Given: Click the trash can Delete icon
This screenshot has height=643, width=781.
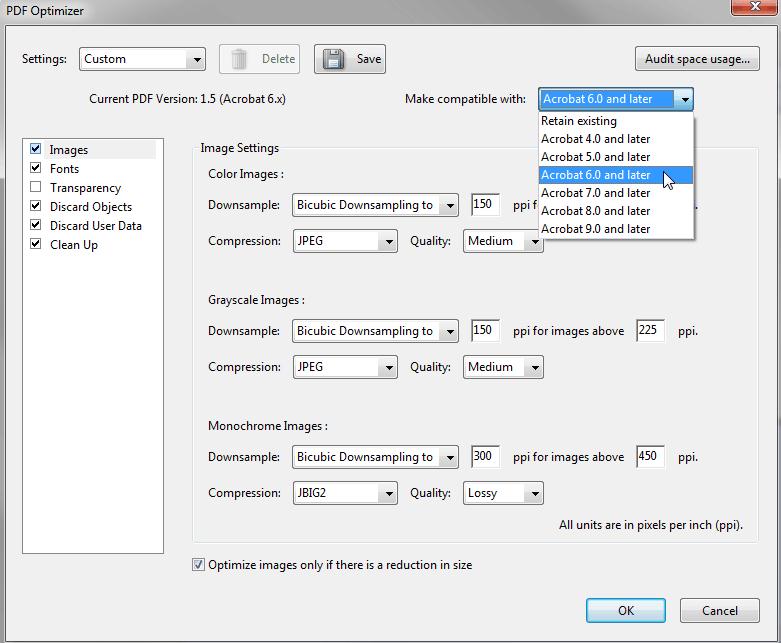Looking at the screenshot, I should tap(239, 59).
